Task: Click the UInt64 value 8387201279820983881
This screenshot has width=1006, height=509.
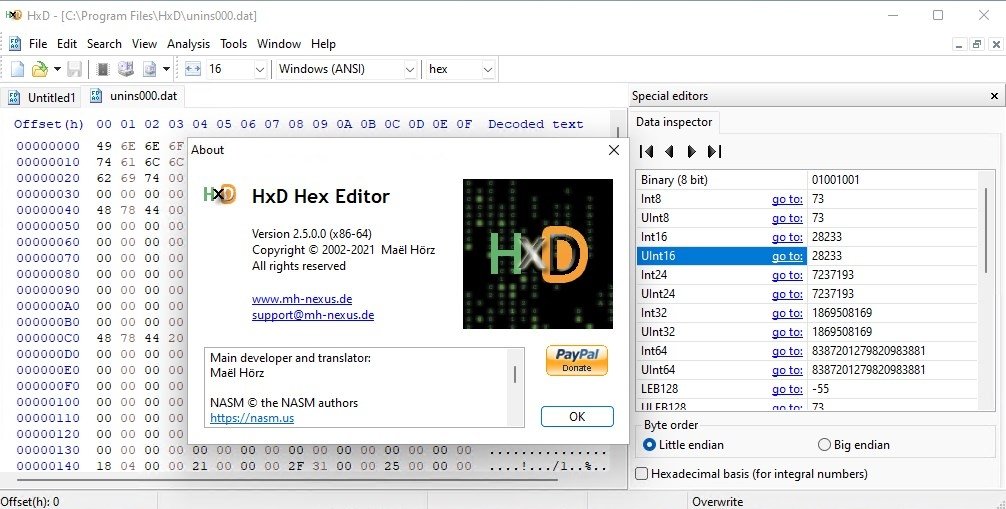Action: click(x=868, y=370)
